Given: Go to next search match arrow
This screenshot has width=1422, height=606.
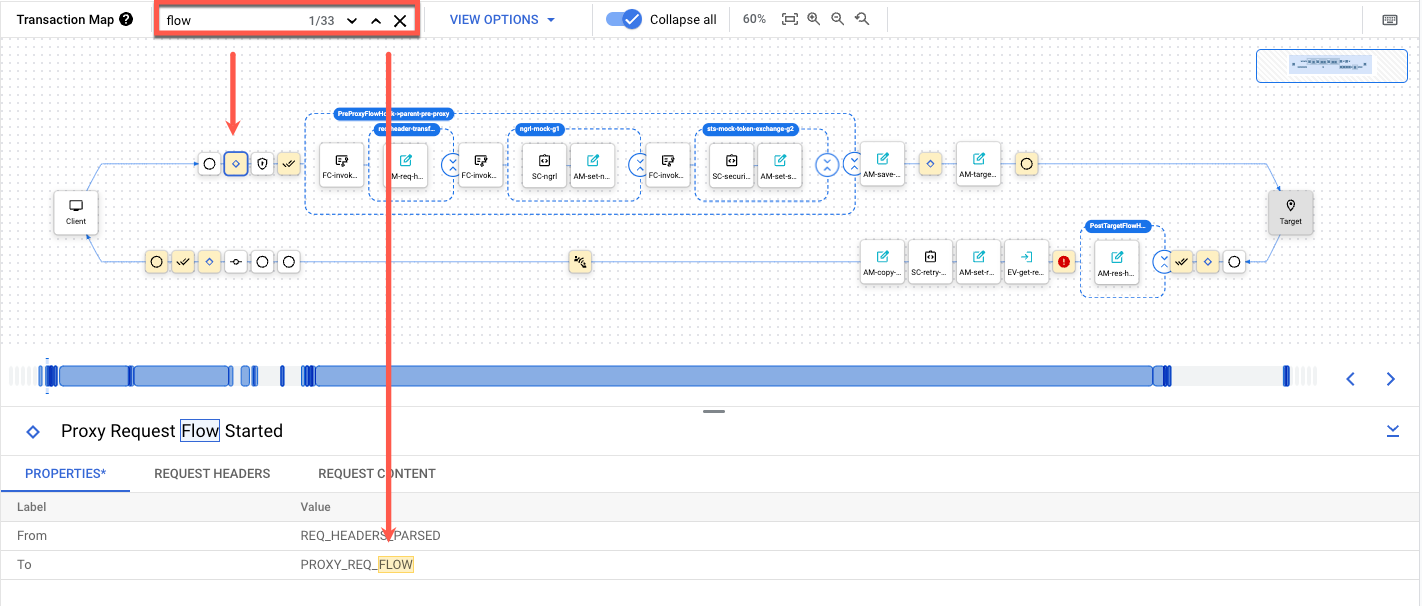Looking at the screenshot, I should click(351, 20).
